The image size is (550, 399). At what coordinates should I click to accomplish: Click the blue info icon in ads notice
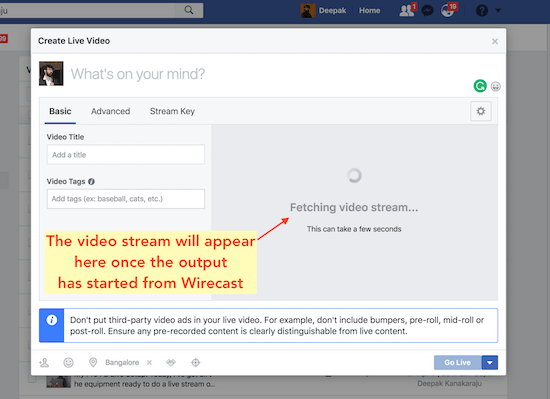pos(52,320)
